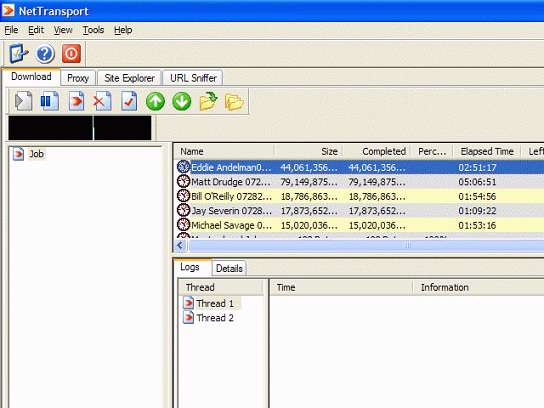
Task: Click the clock icon beside Bill O'Reilly
Action: click(184, 196)
